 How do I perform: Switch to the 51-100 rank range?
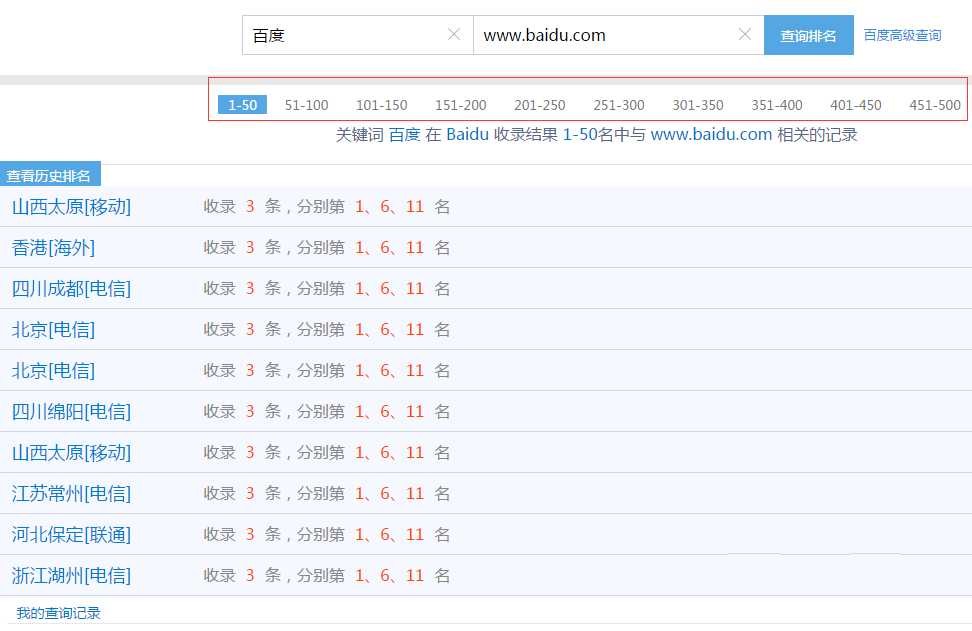[x=306, y=104]
